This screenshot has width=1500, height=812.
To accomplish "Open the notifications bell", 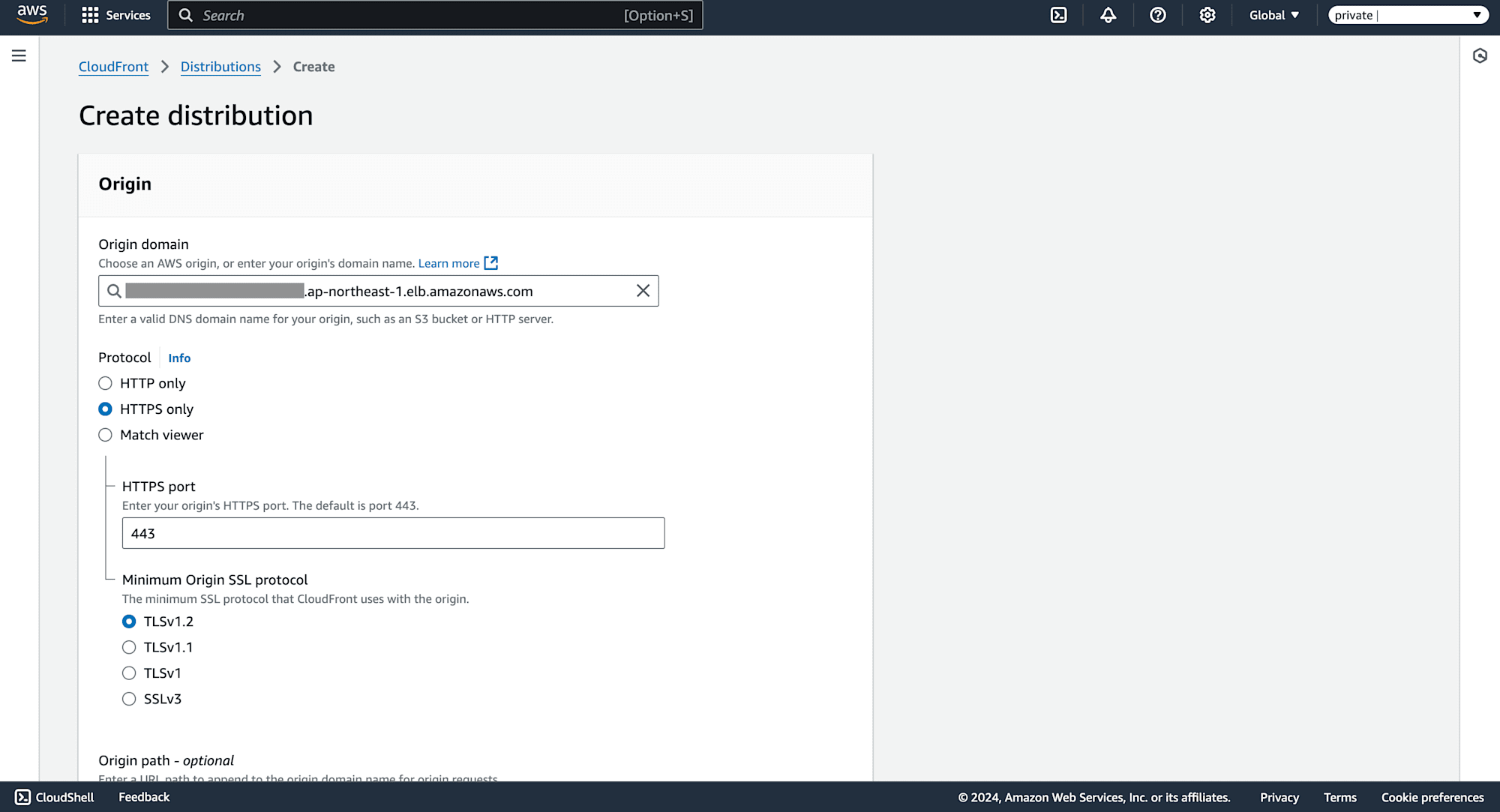I will (1108, 15).
